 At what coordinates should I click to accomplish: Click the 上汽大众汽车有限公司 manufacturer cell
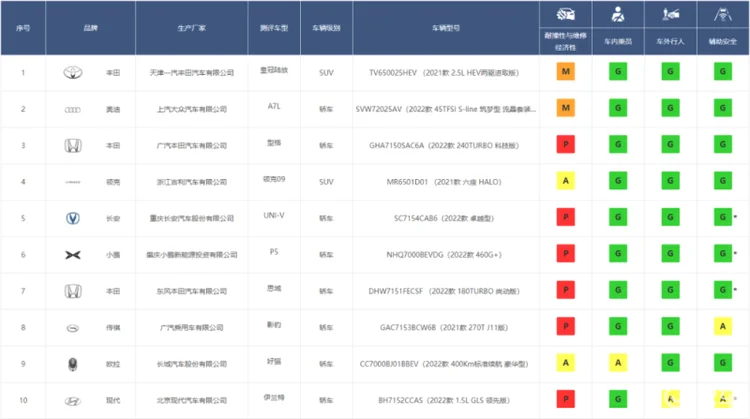click(191, 109)
